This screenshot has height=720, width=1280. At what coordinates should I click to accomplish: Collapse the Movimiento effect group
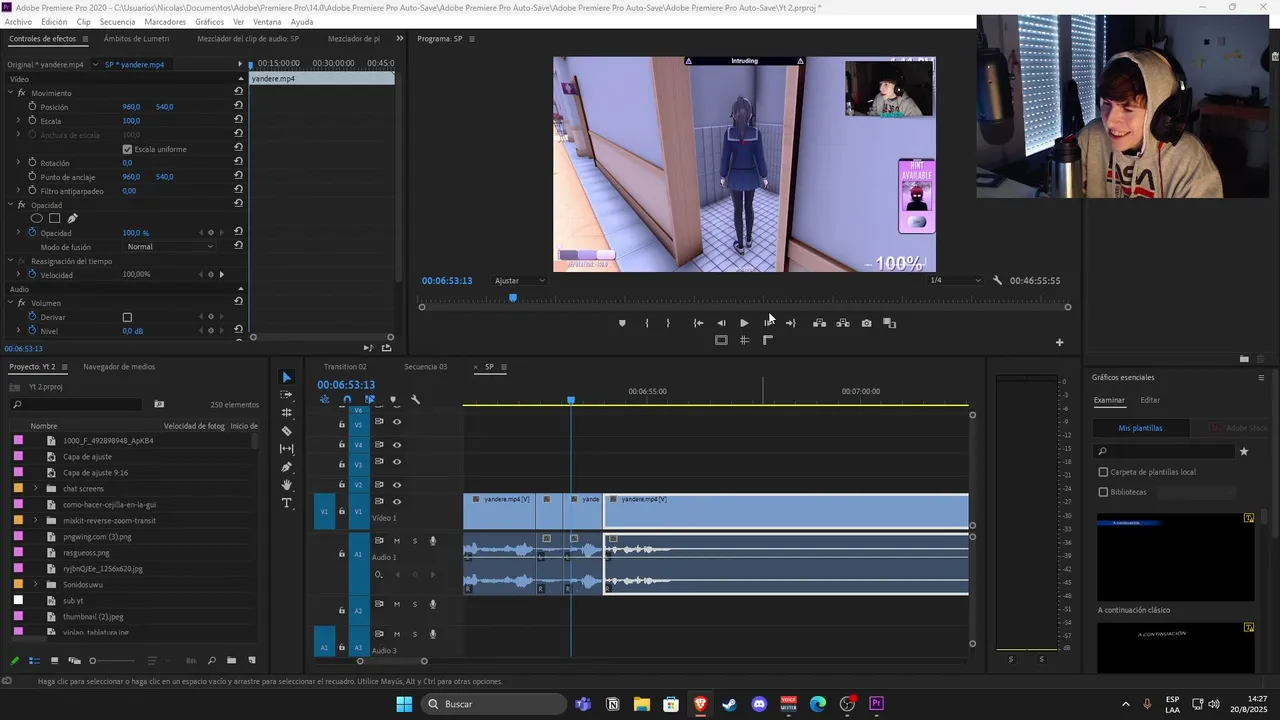(10, 93)
